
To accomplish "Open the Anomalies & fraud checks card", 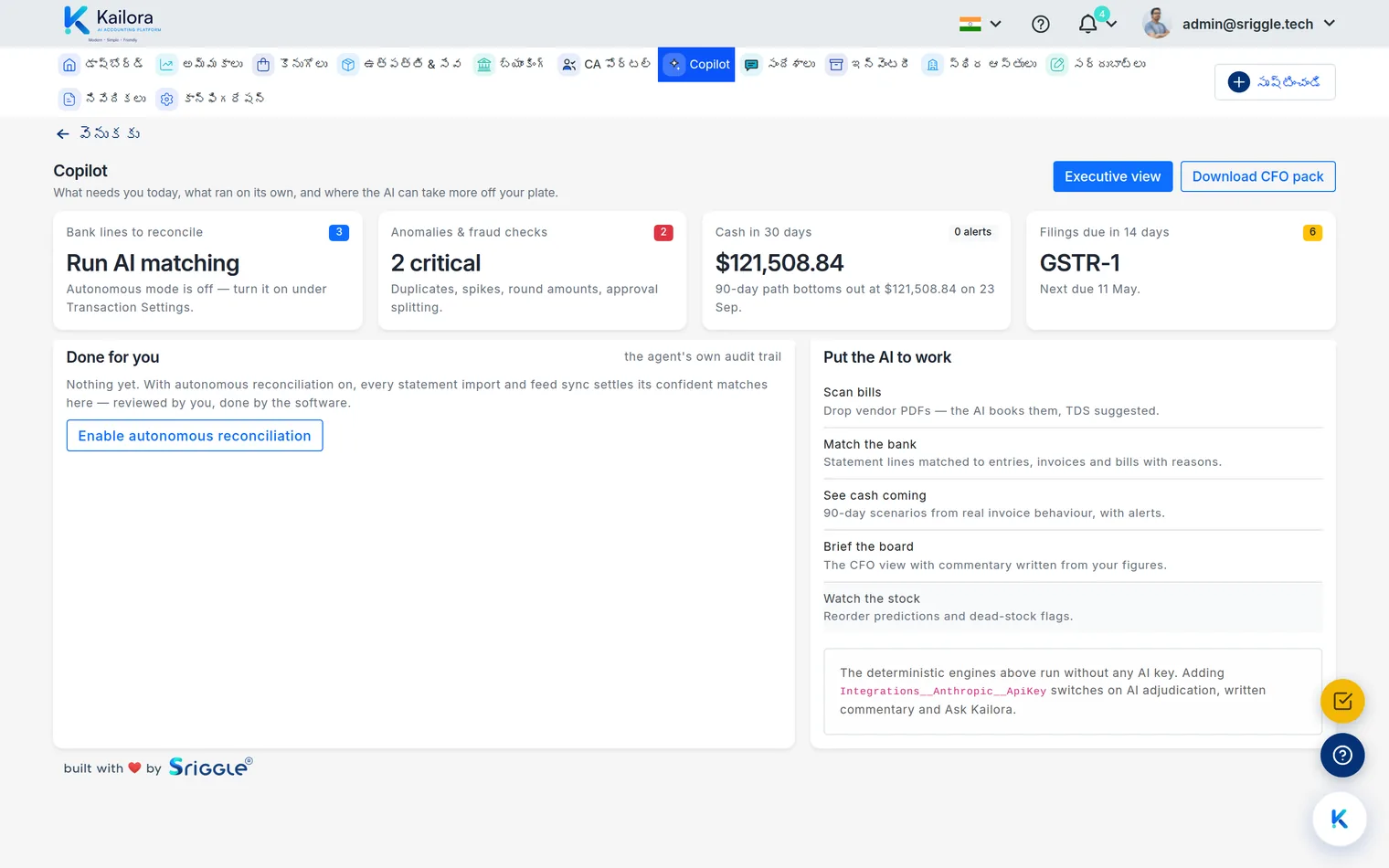I will 532,270.
